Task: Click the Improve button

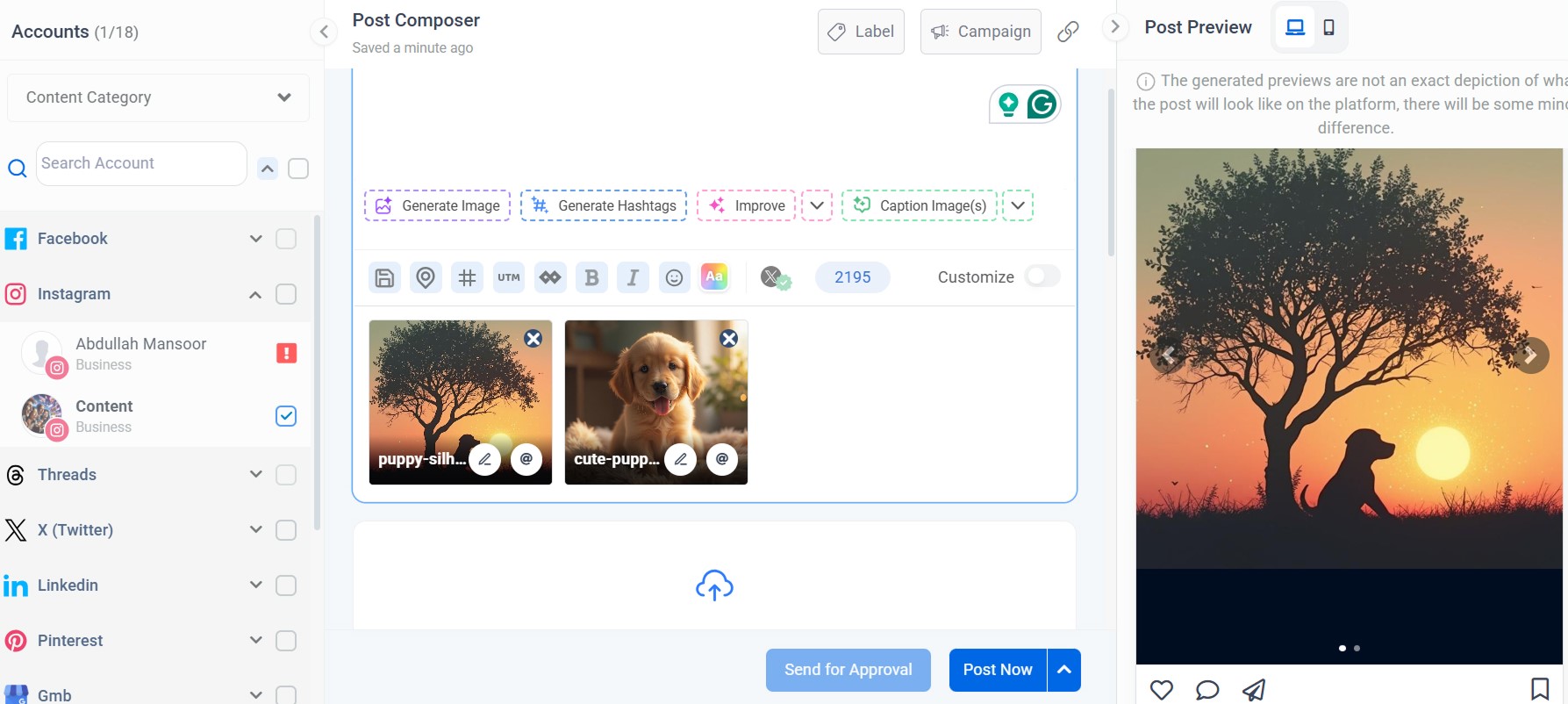Action: coord(747,205)
